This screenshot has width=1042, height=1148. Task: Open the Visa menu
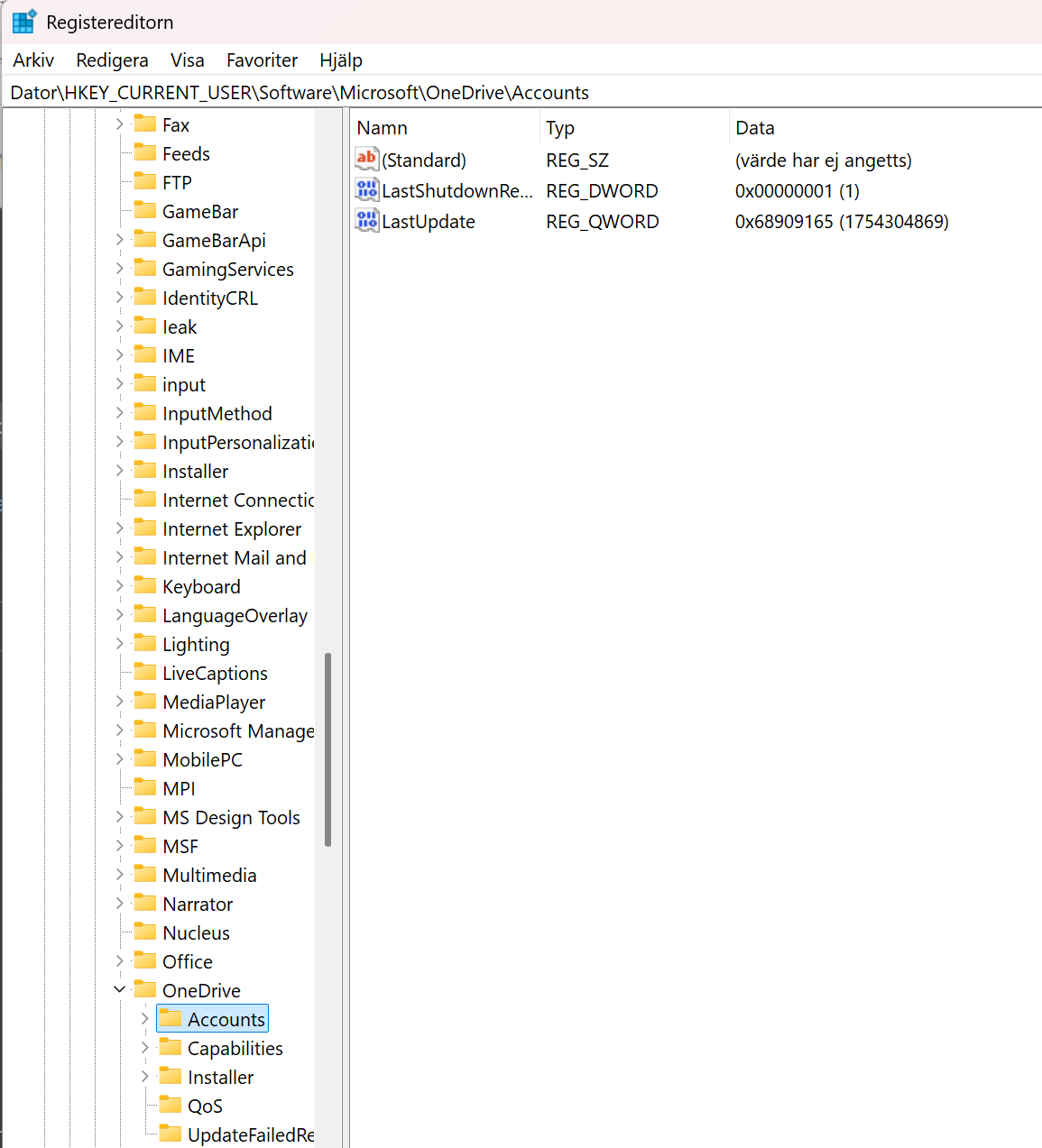[187, 60]
